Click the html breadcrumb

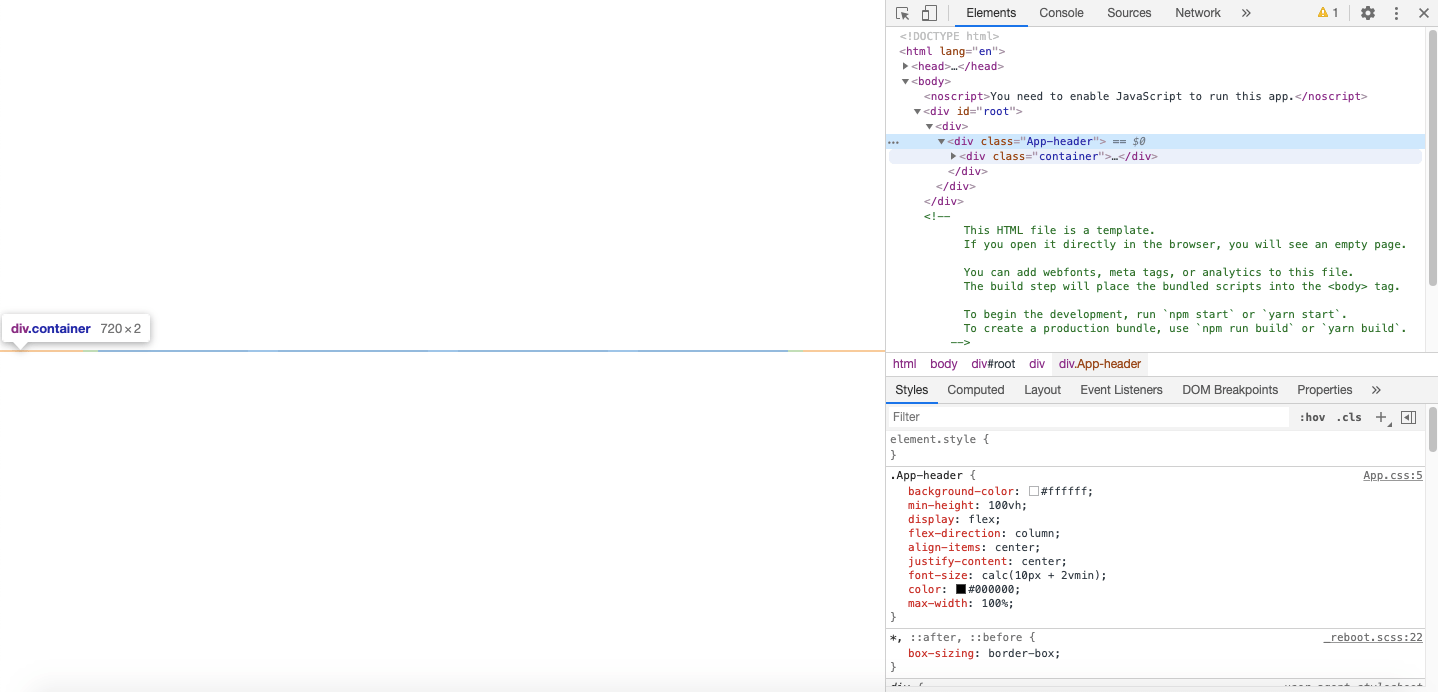(x=904, y=364)
